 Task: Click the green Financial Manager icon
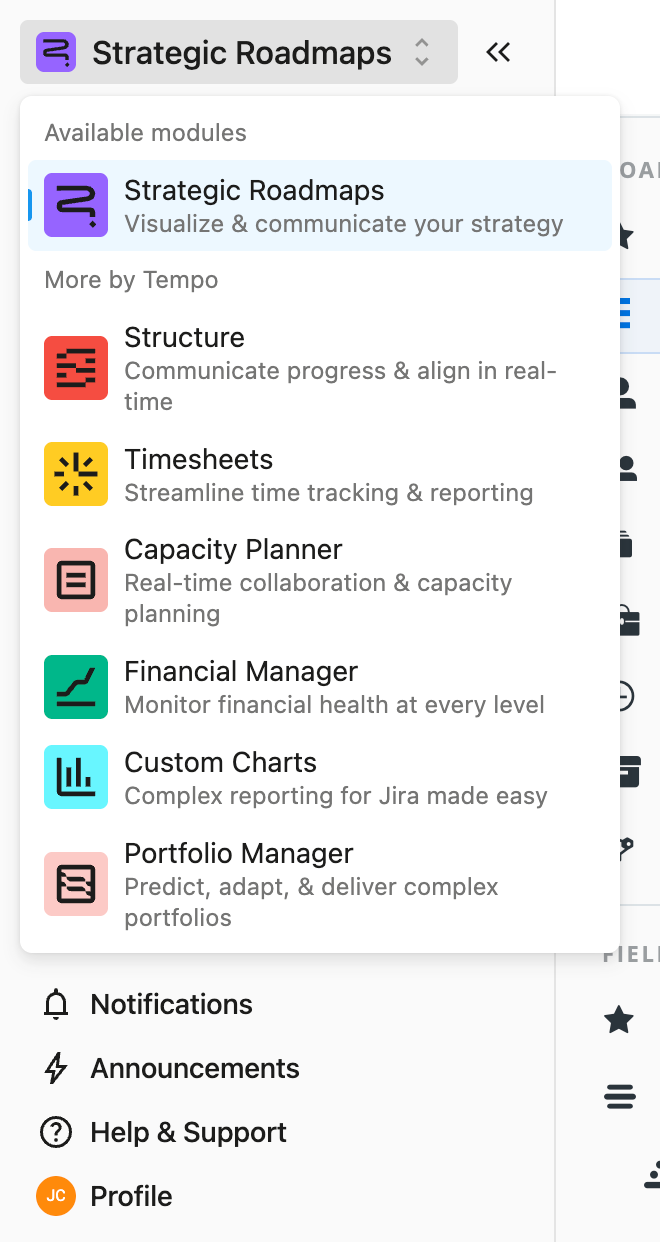pos(76,686)
